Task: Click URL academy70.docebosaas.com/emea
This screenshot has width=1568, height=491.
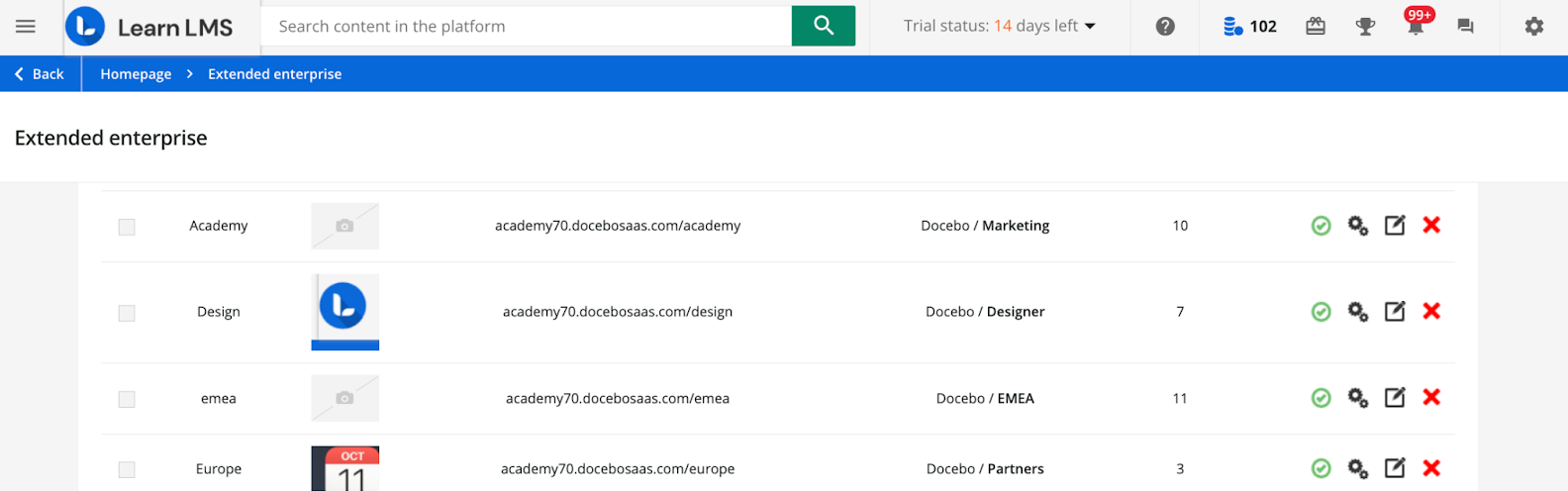Action: 618,399
